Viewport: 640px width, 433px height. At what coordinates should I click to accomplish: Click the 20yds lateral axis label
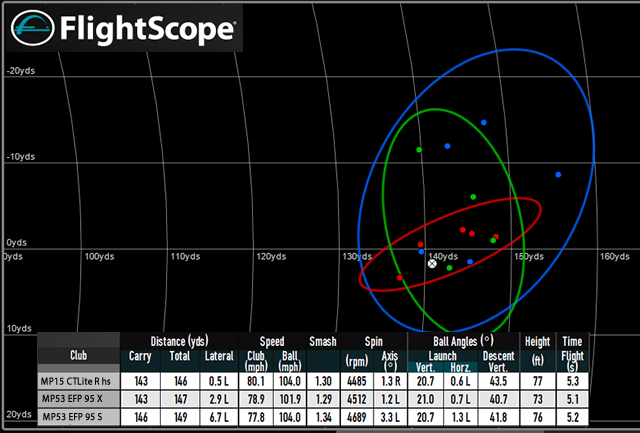coord(19,414)
